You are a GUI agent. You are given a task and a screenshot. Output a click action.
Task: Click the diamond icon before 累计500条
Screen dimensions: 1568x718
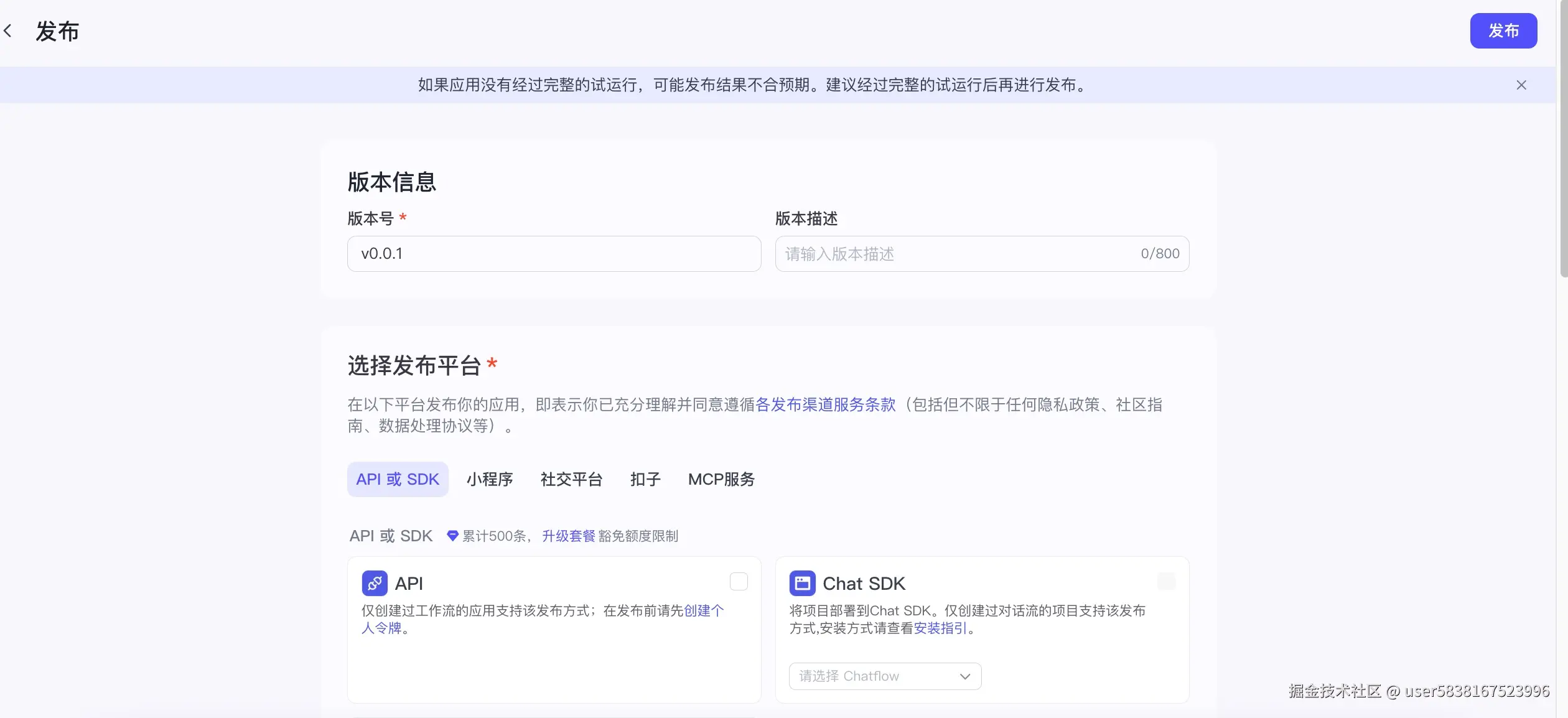(x=452, y=536)
